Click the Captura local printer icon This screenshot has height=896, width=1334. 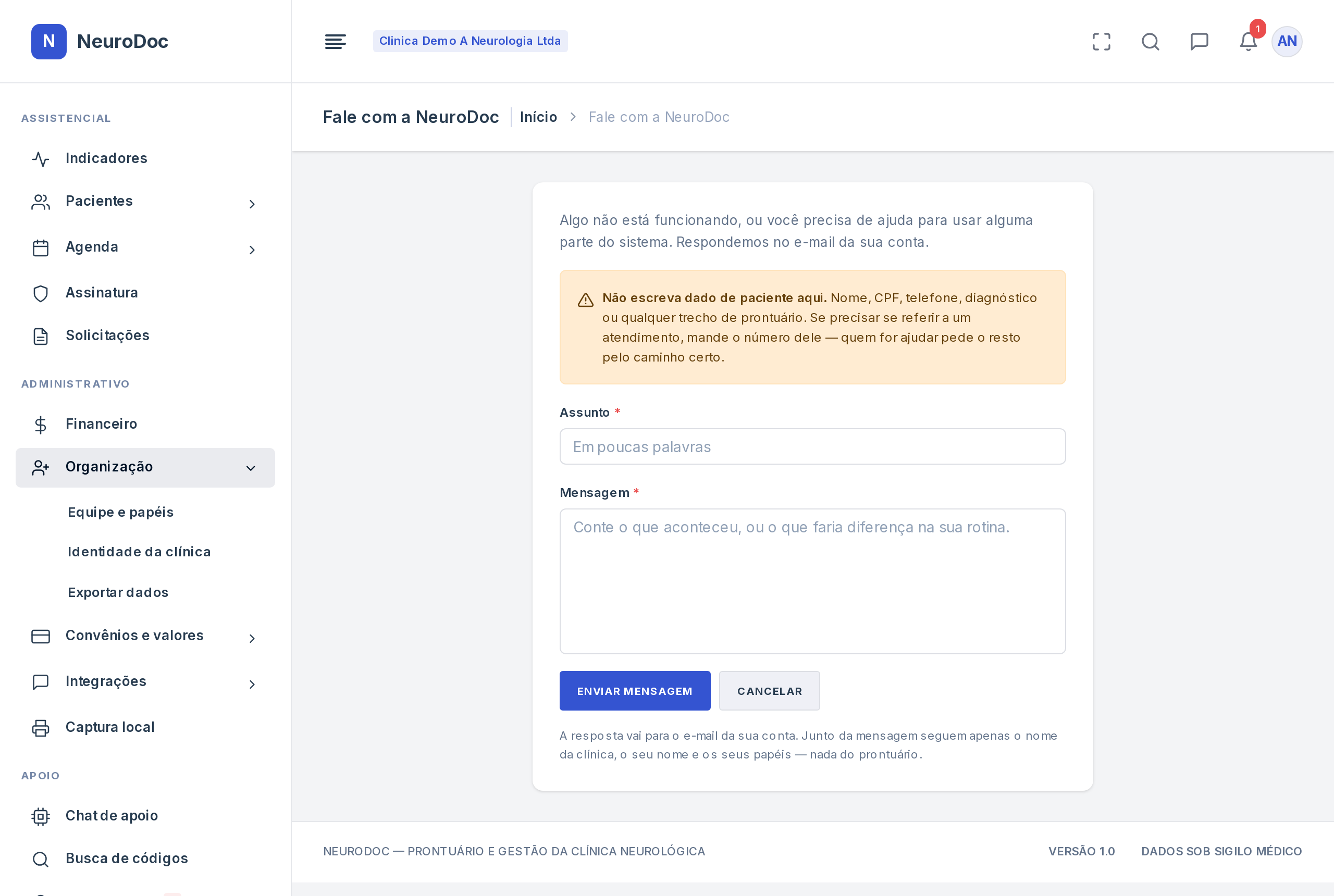[x=41, y=727]
